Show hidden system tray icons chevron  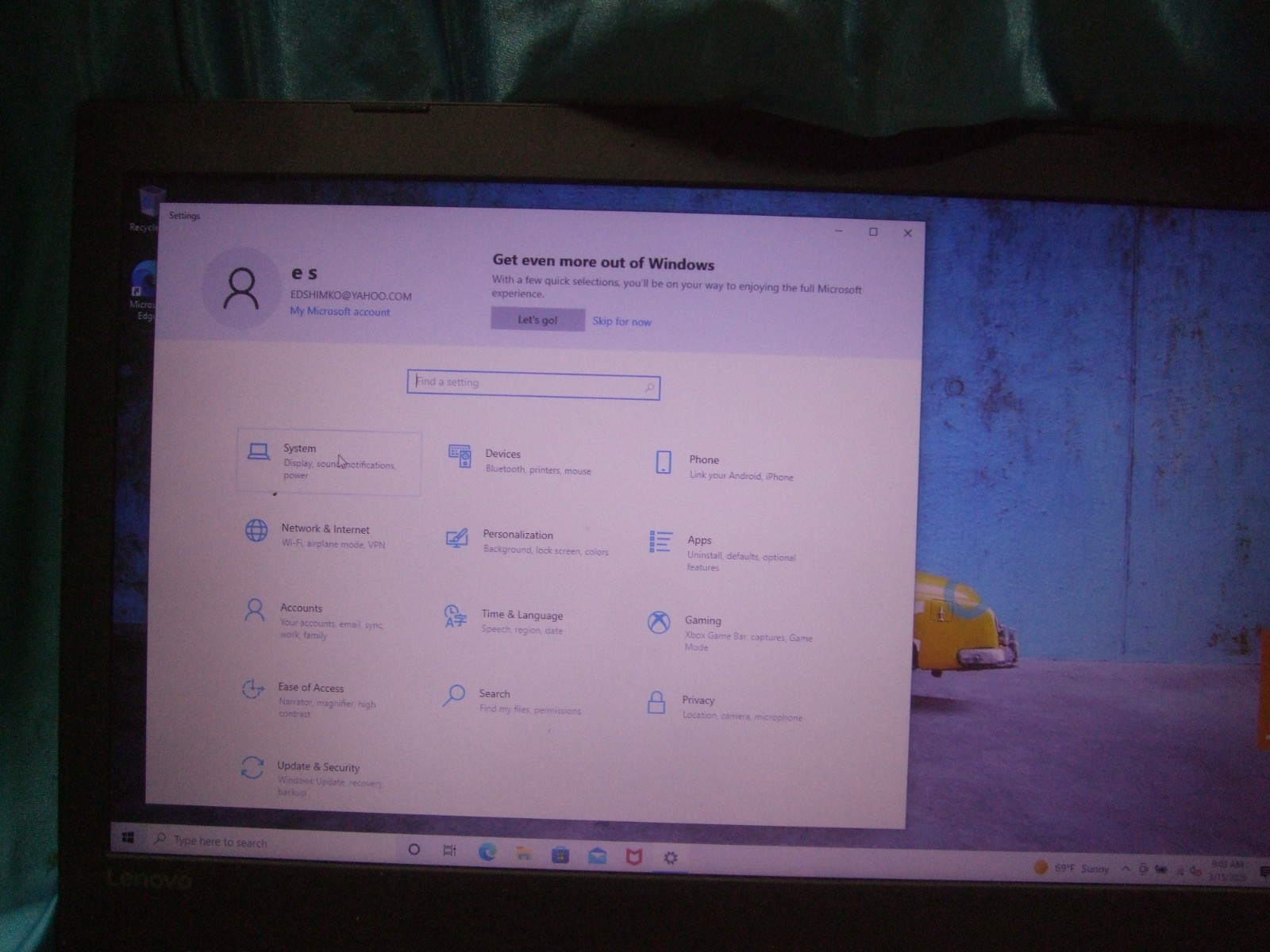[x=1126, y=869]
